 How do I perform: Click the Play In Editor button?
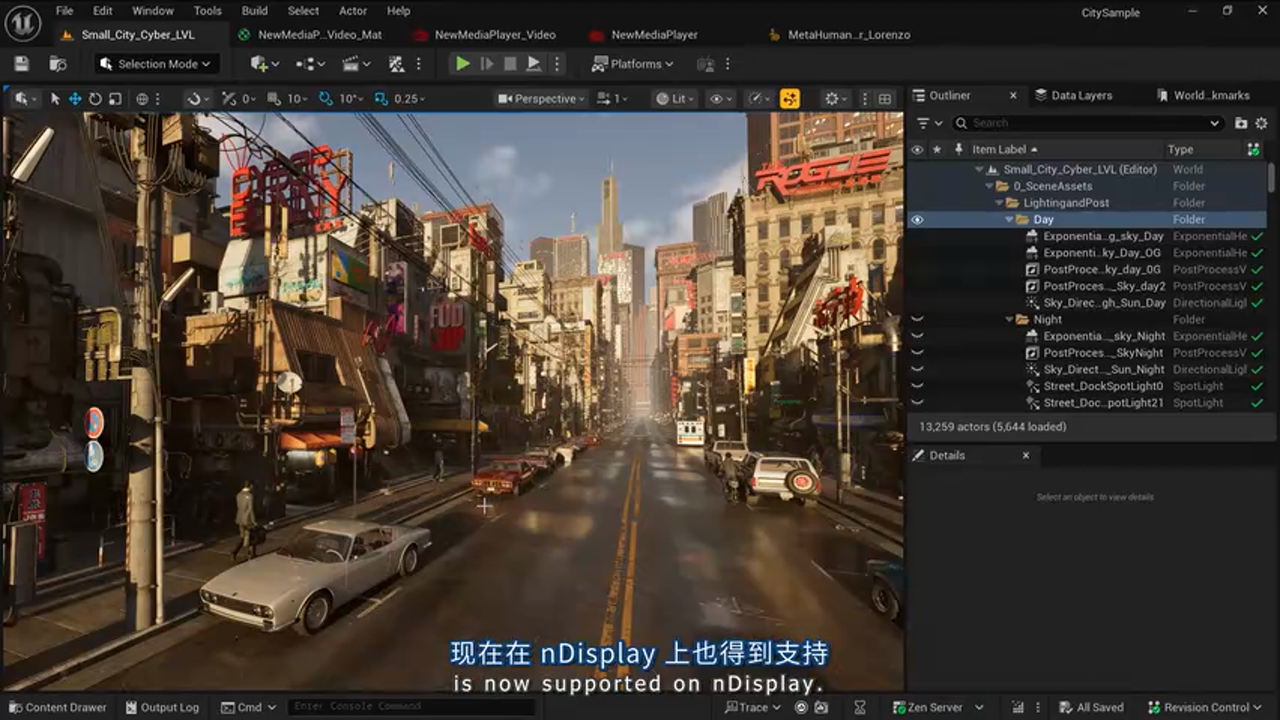(x=461, y=63)
